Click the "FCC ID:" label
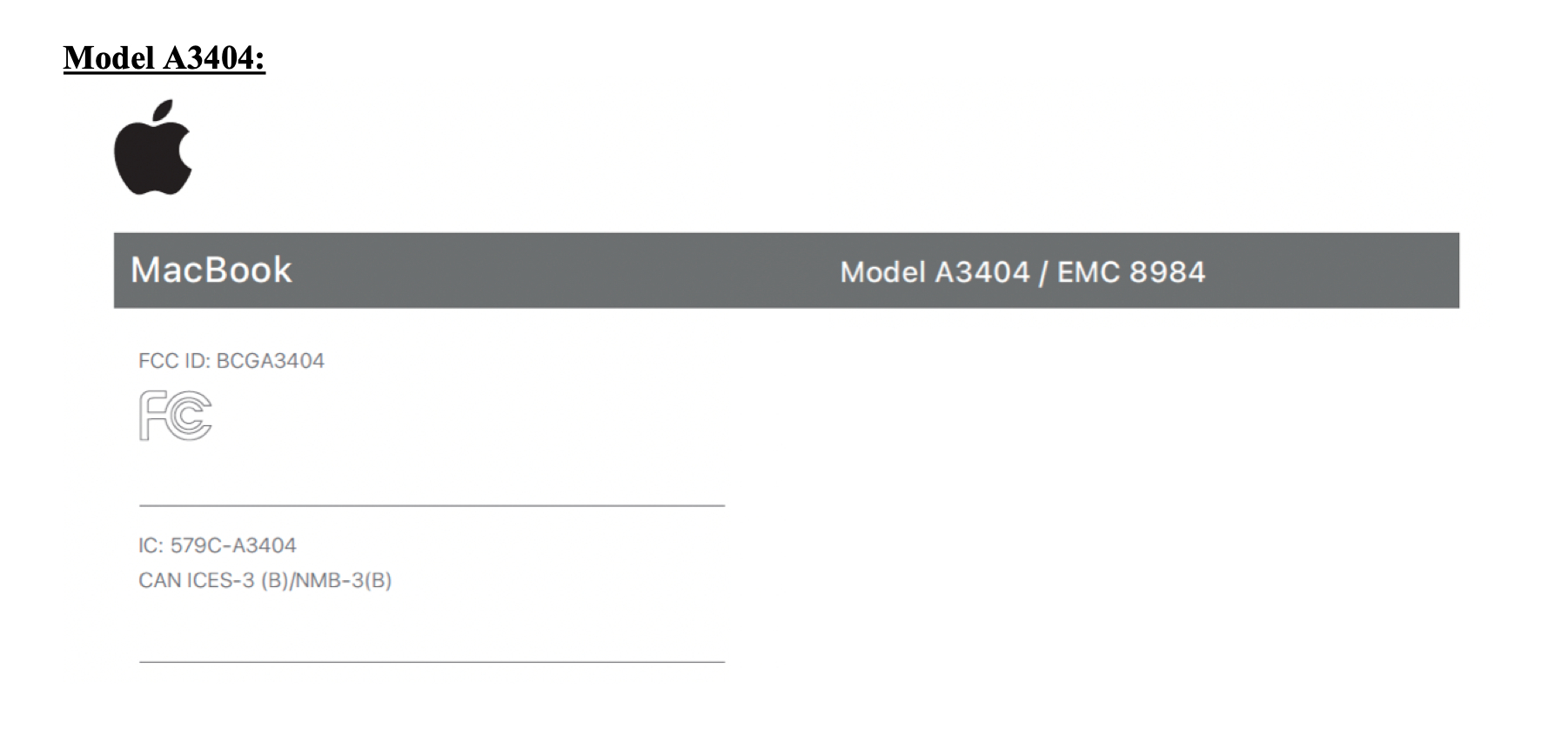Image resolution: width=1568 pixels, height=741 pixels. click(174, 361)
